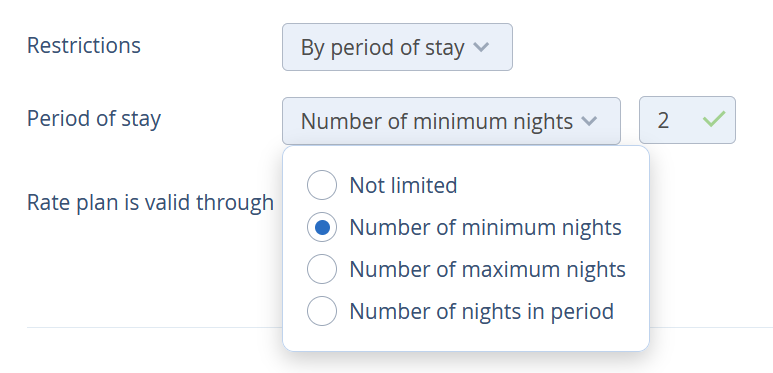Select the Number of nights in period radio button
Screen dimensions: 773x373
(x=322, y=311)
